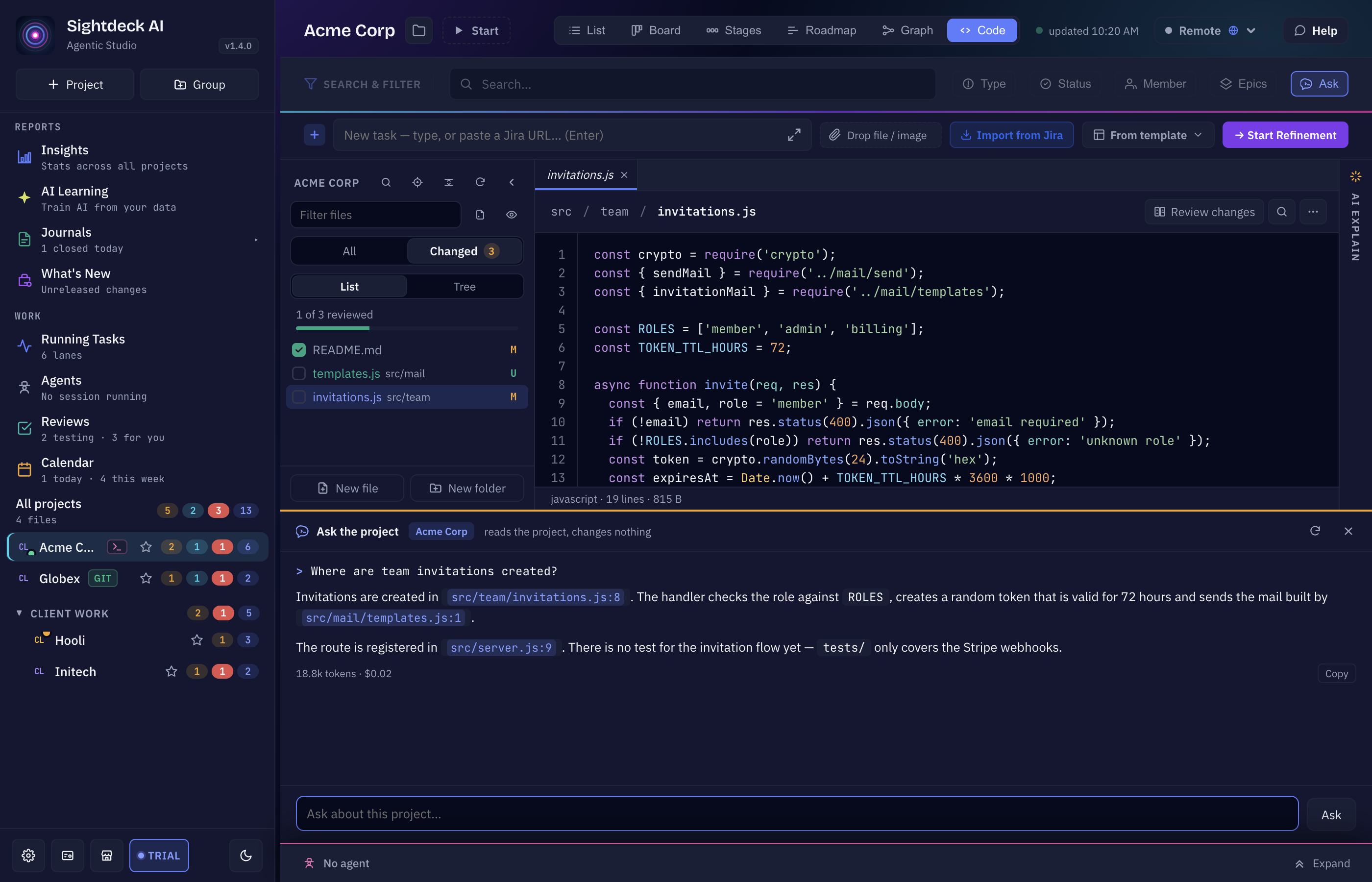Open the editor more options menu

point(1313,212)
